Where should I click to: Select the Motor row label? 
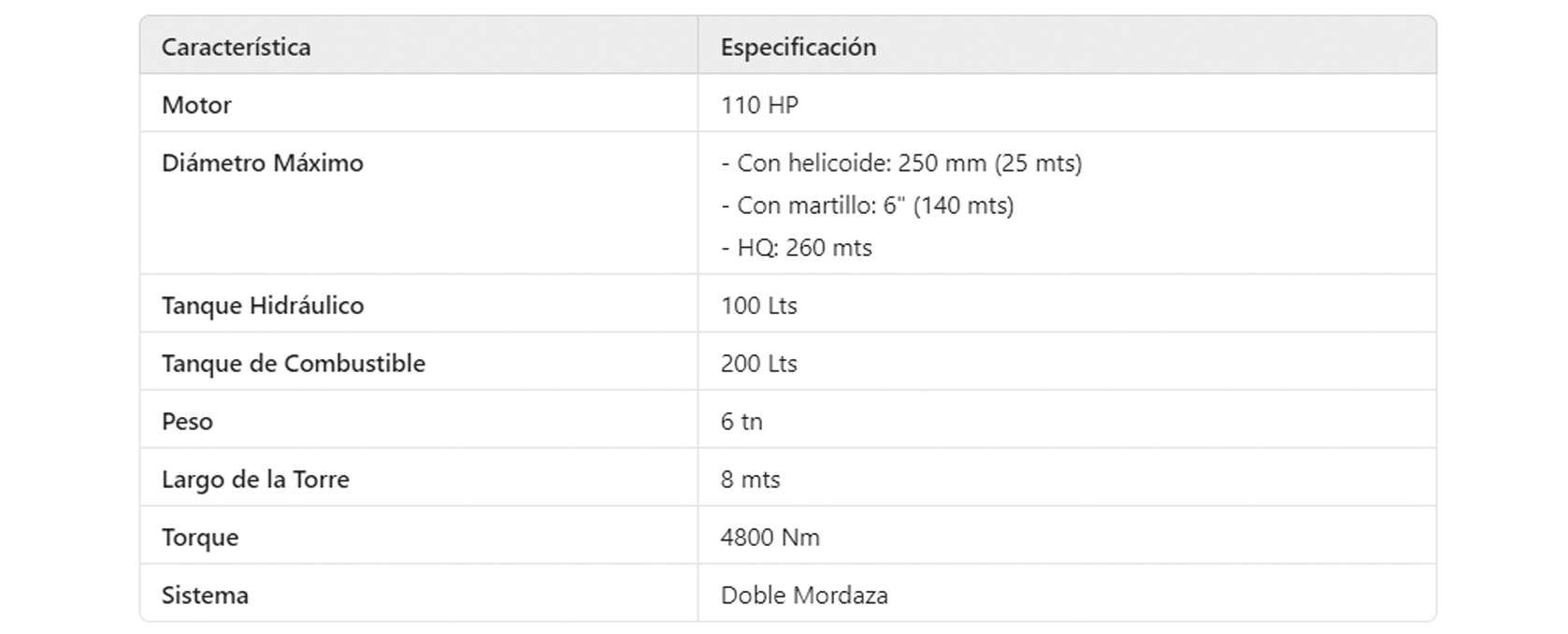[x=196, y=105]
